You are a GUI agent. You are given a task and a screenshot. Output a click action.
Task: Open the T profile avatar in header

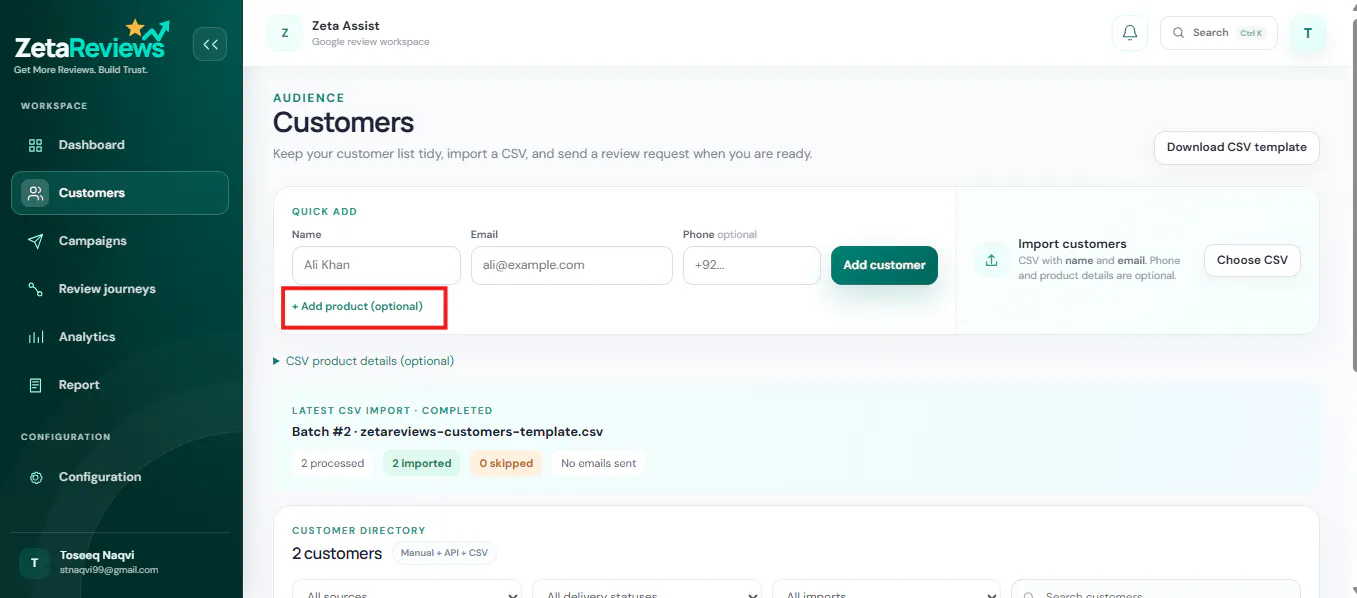click(x=1308, y=33)
